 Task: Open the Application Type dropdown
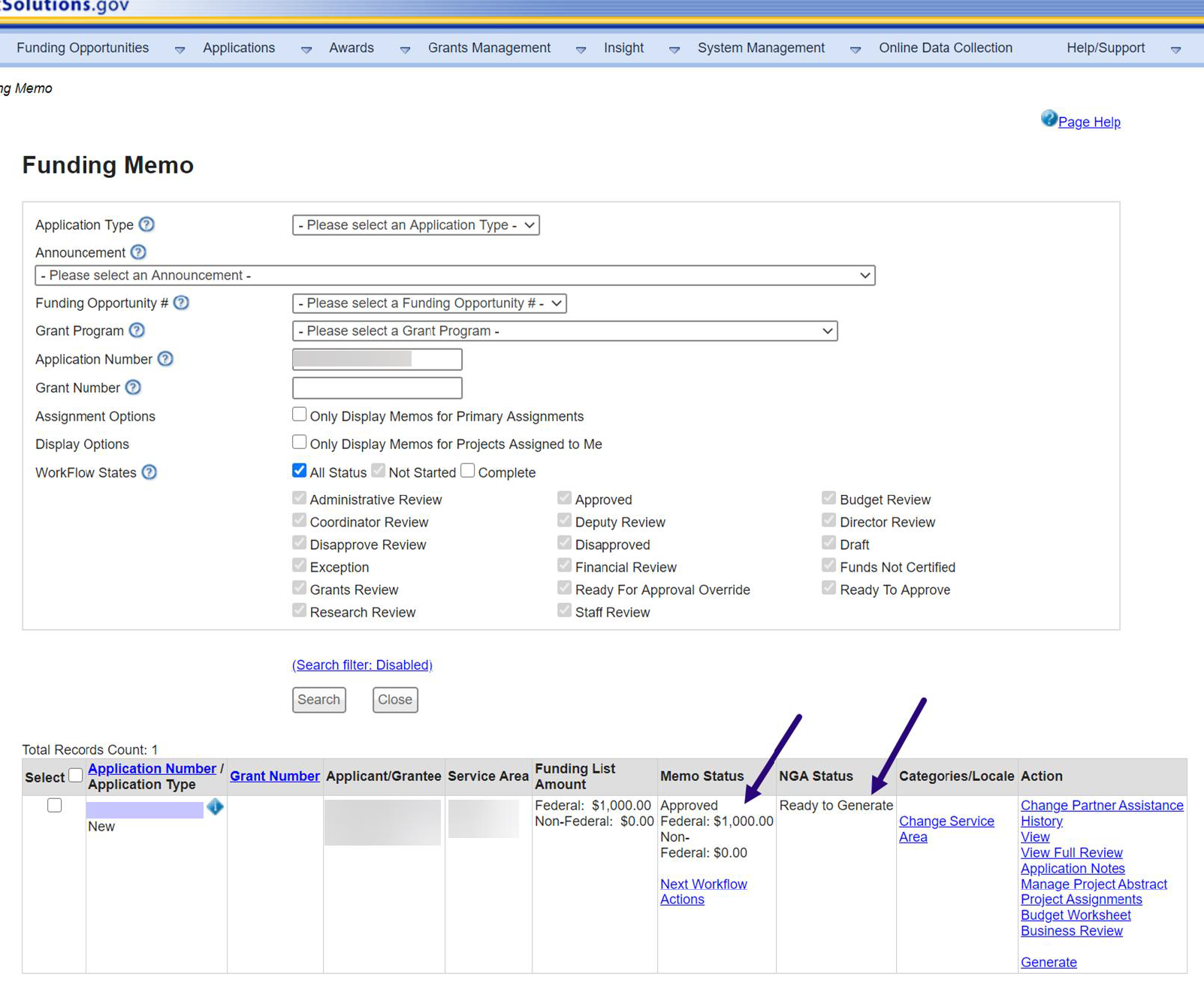point(415,225)
